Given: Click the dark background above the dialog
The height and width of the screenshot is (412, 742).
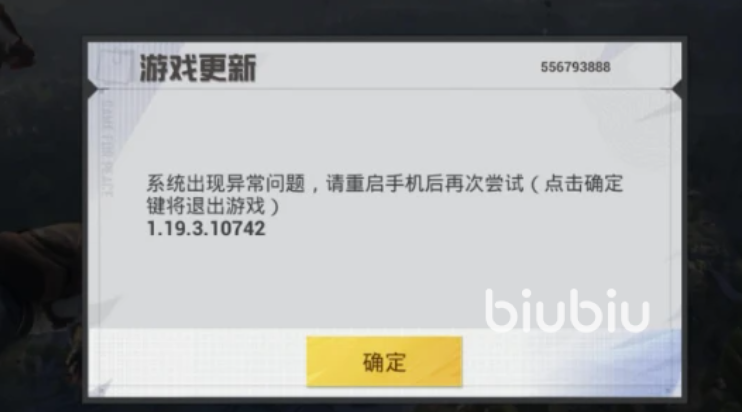Looking at the screenshot, I should pos(371,17).
